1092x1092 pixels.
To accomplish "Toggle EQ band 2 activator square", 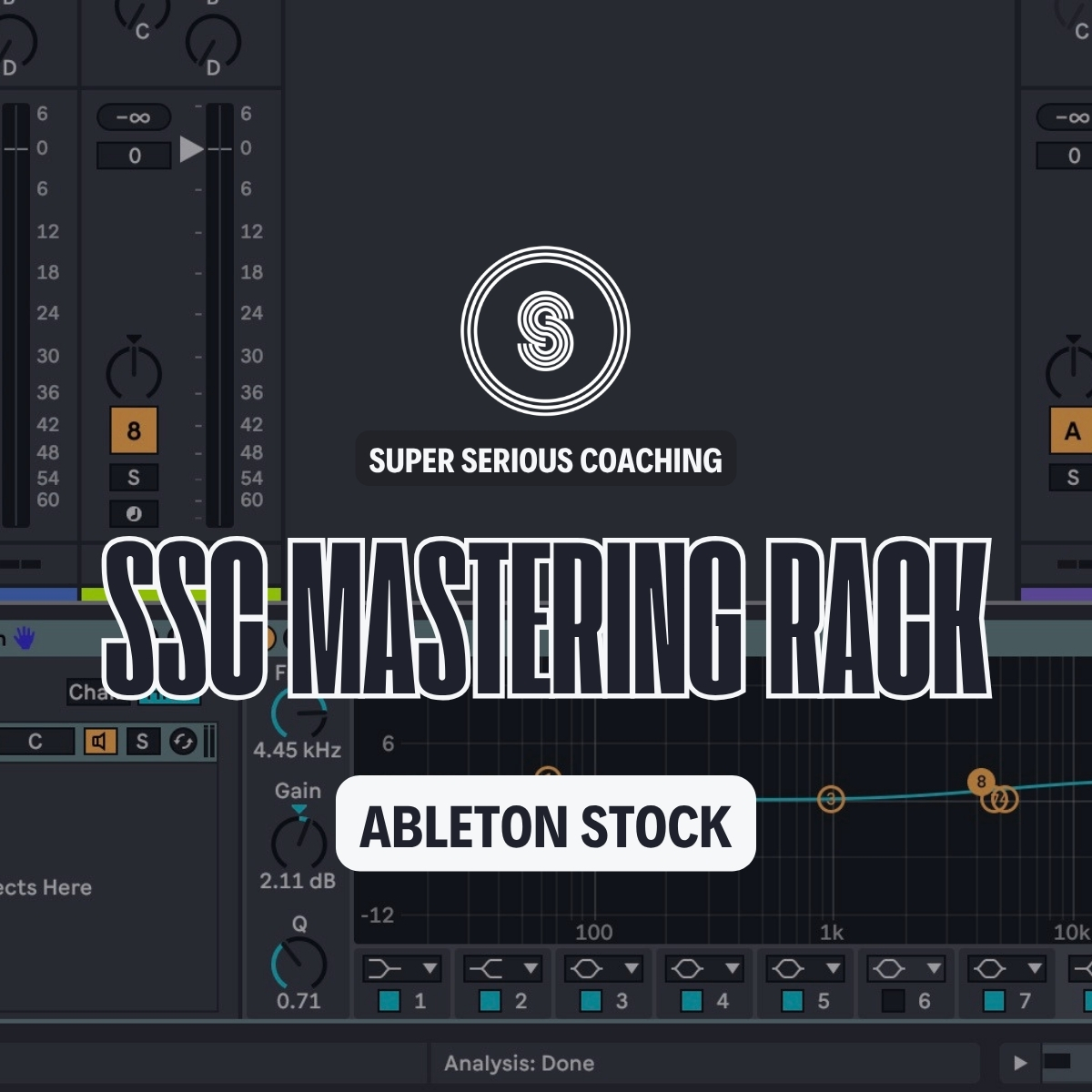I will pos(490,1001).
